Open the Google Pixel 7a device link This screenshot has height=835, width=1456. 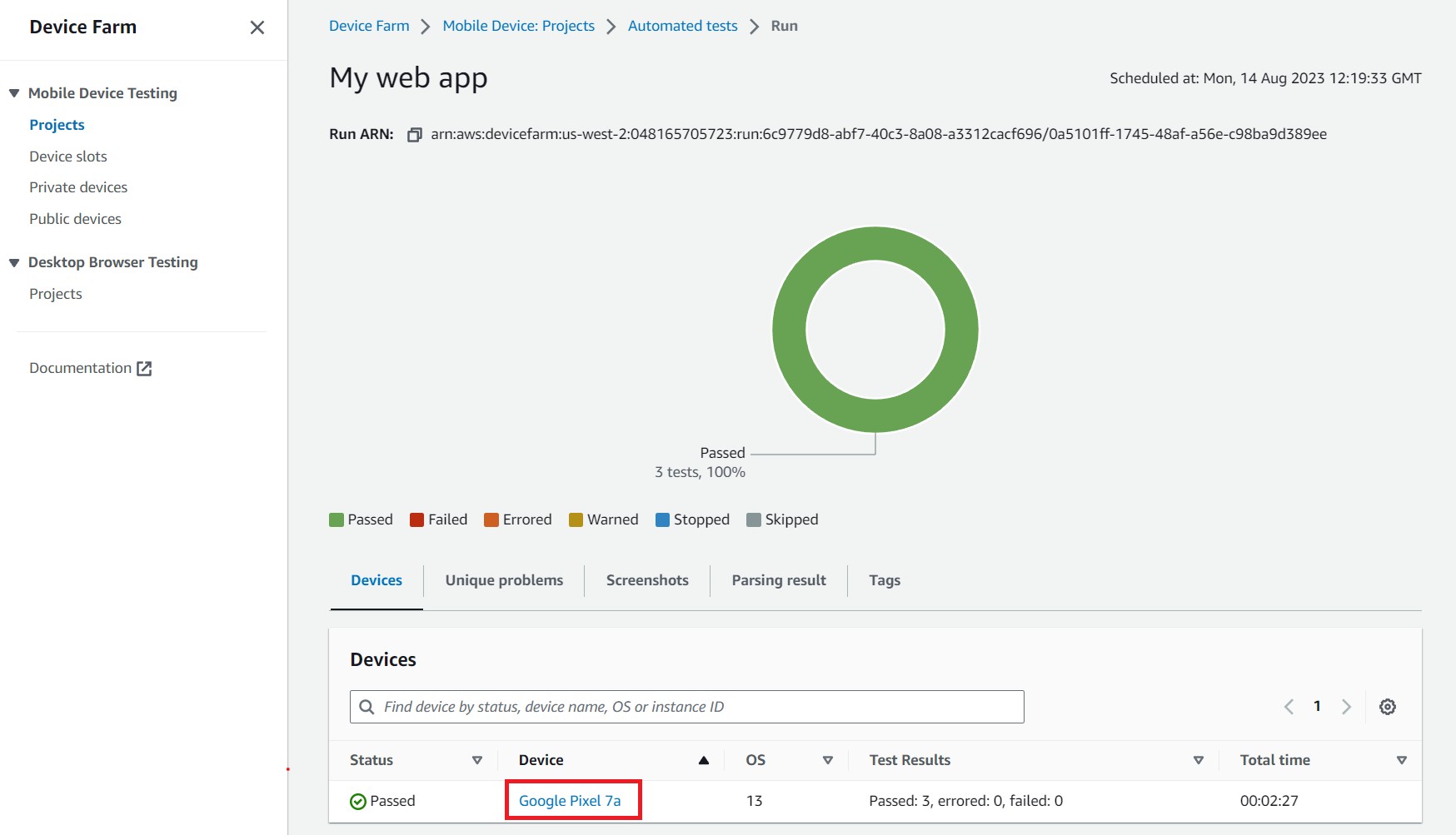[x=570, y=801]
